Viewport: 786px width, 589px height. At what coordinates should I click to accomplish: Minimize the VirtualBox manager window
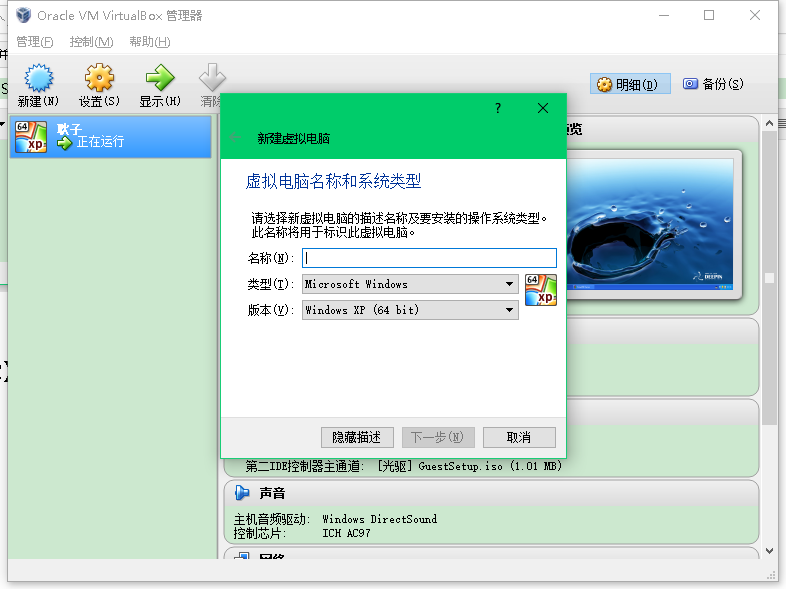[664, 16]
